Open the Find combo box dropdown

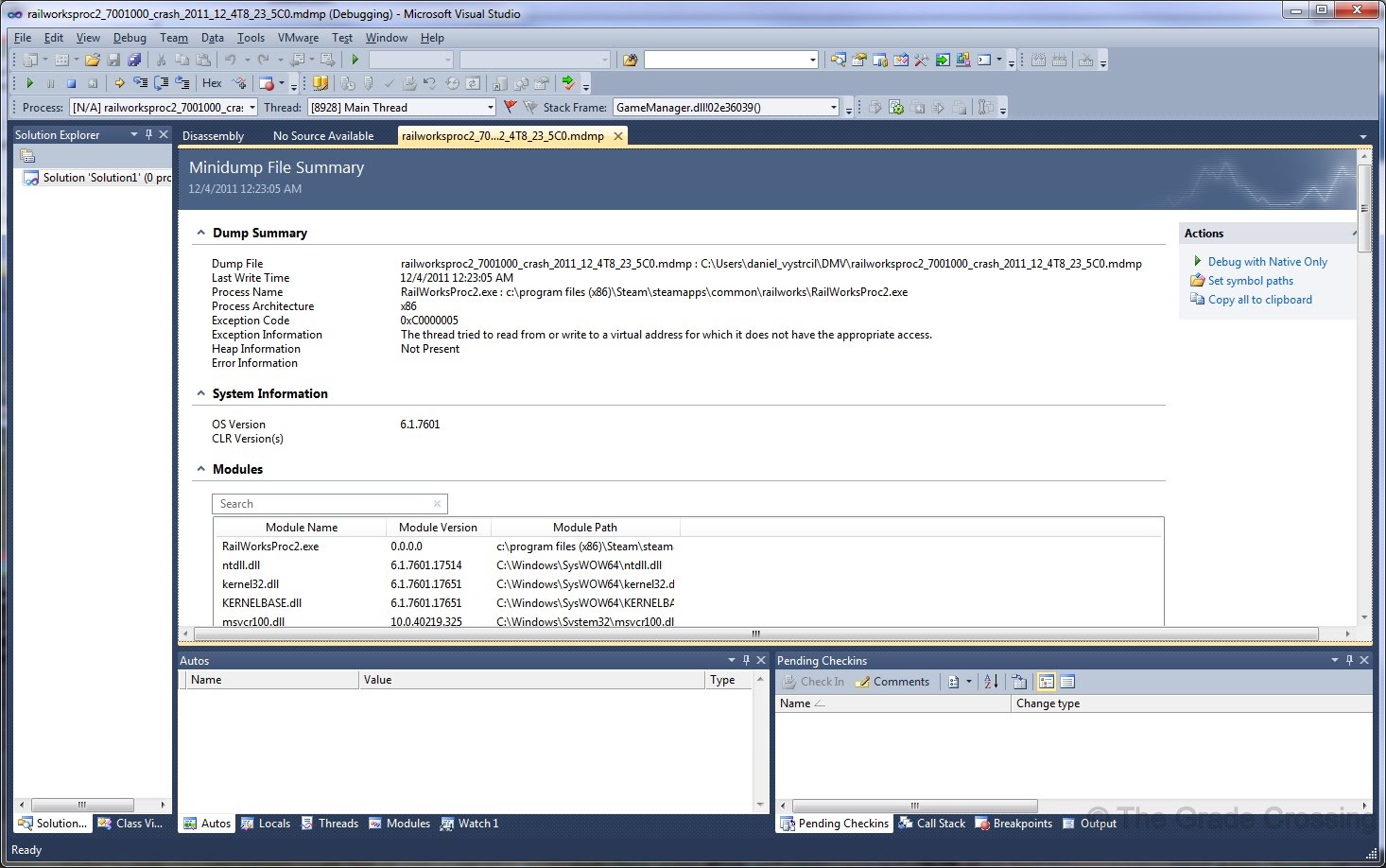coord(813,61)
